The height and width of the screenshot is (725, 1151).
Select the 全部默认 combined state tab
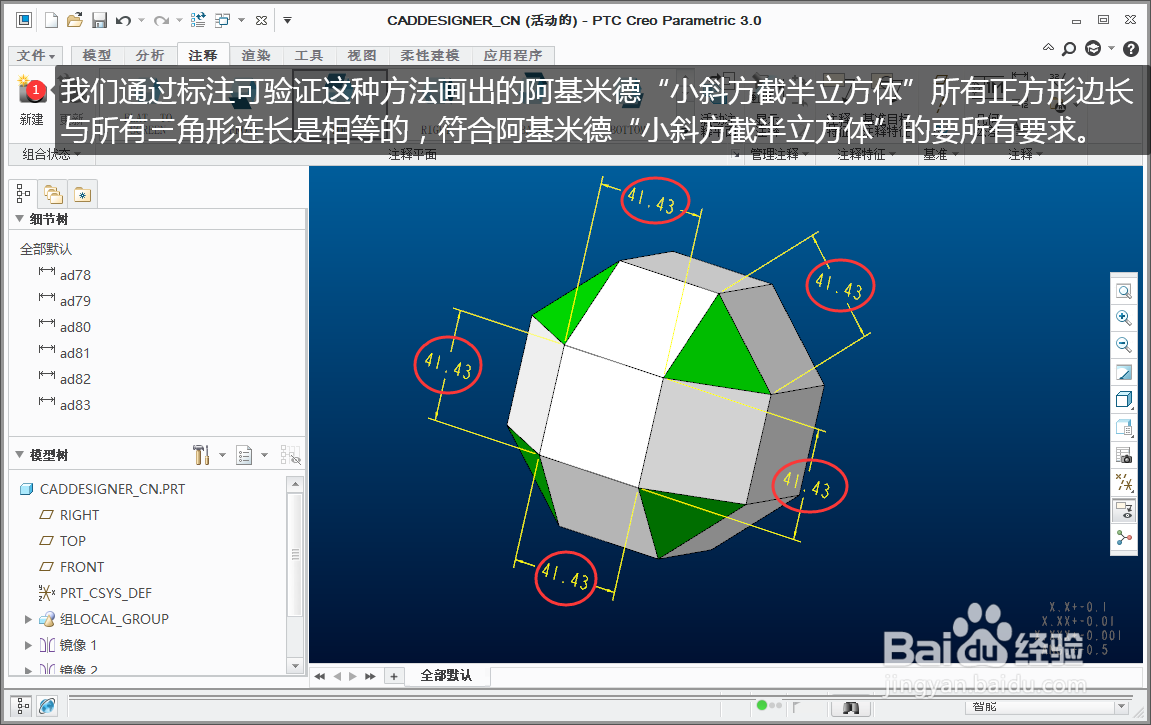point(446,675)
